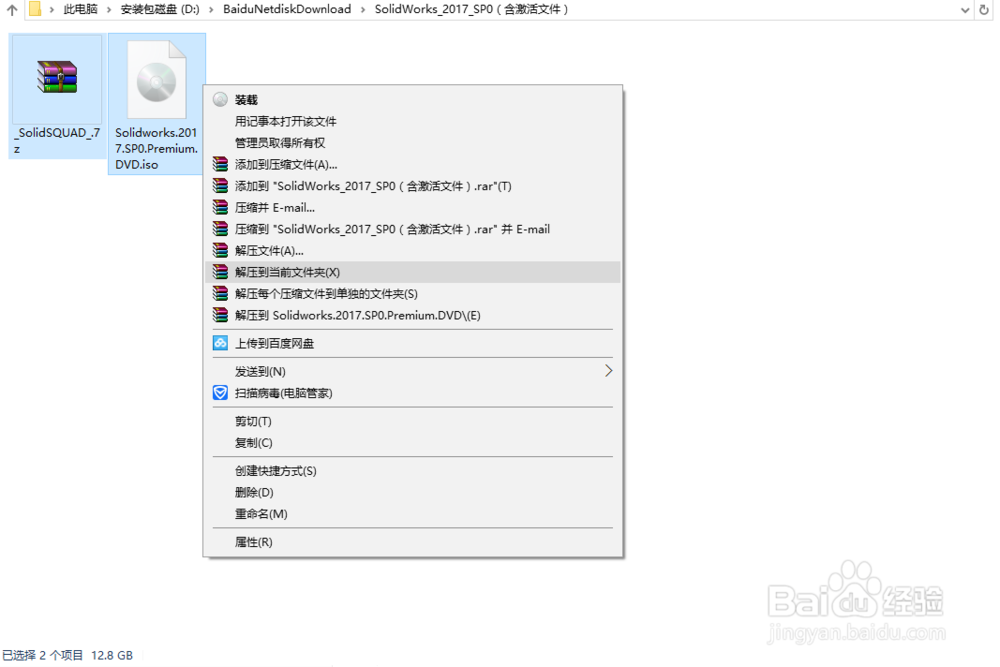Choose 剪切(T) from context menu
Image resolution: width=1000 pixels, height=667 pixels.
click(x=413, y=421)
